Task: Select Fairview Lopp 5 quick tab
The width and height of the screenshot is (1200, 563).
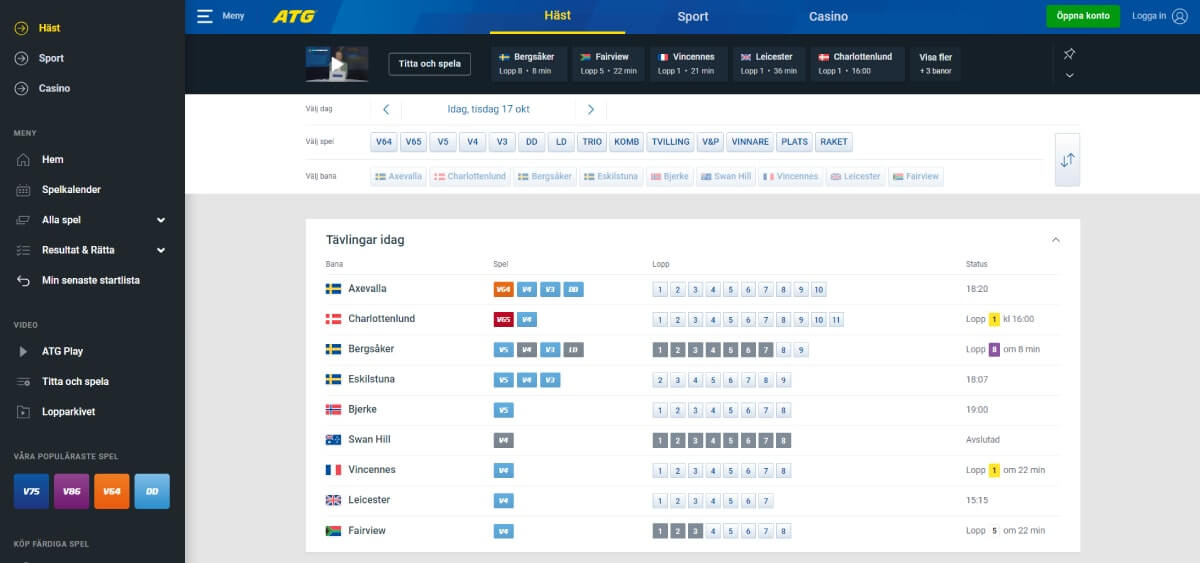Action: 609,64
